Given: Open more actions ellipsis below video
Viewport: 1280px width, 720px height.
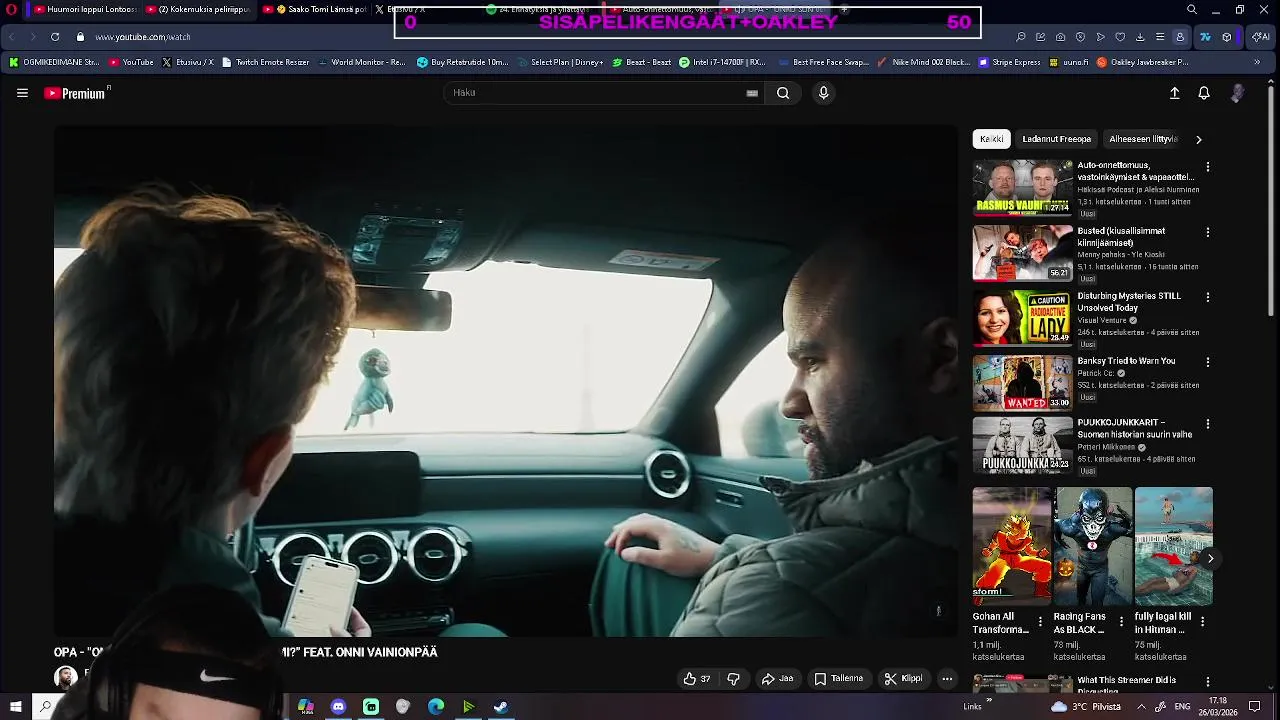Looking at the screenshot, I should pyautogui.click(x=947, y=679).
